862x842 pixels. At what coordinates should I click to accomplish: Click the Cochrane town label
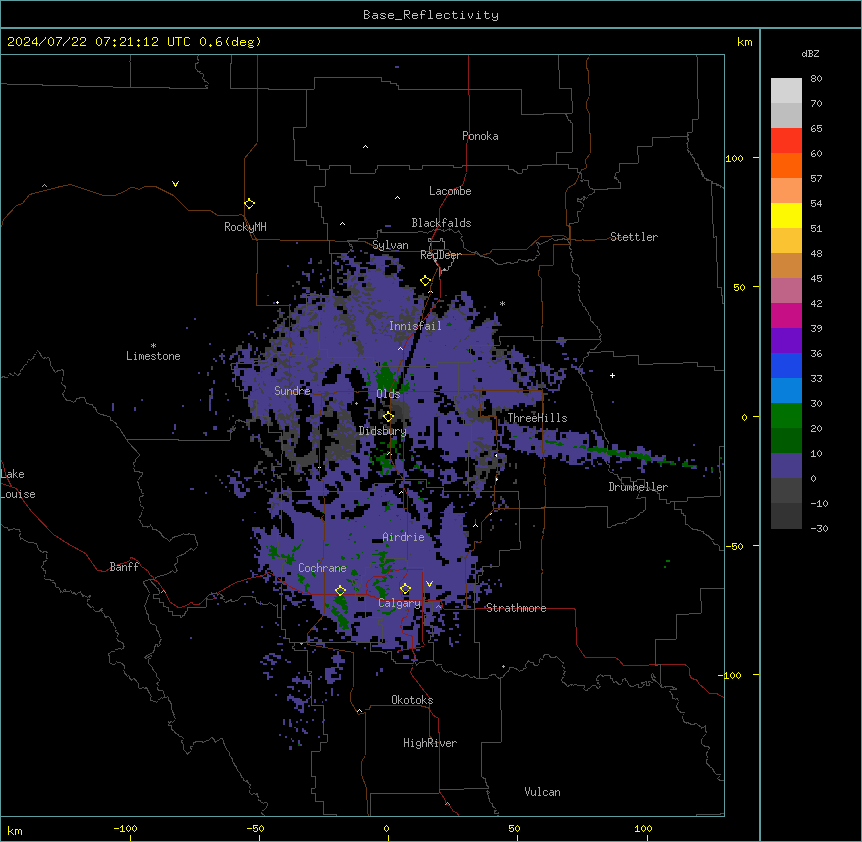(322, 568)
